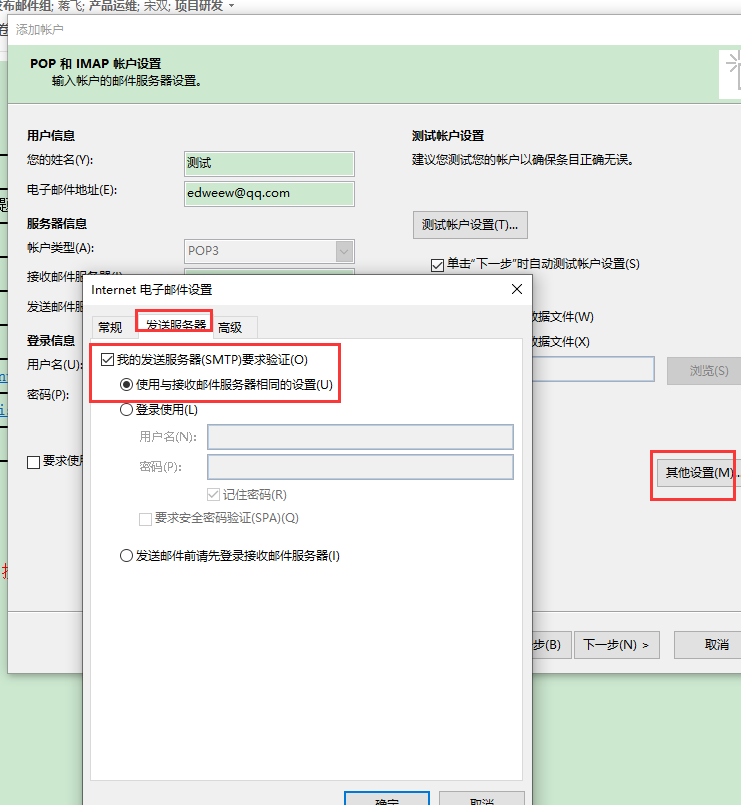
Task: Toggle 我的发送服务器(SMTP)要求验证 checkbox
Action: click(x=107, y=359)
